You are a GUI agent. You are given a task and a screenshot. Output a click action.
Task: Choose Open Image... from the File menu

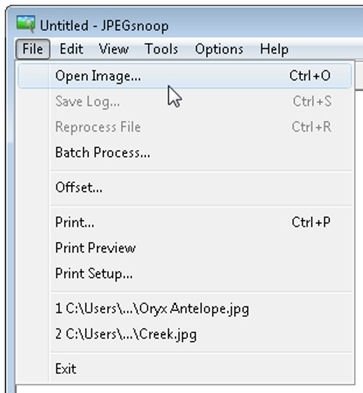pos(185,76)
